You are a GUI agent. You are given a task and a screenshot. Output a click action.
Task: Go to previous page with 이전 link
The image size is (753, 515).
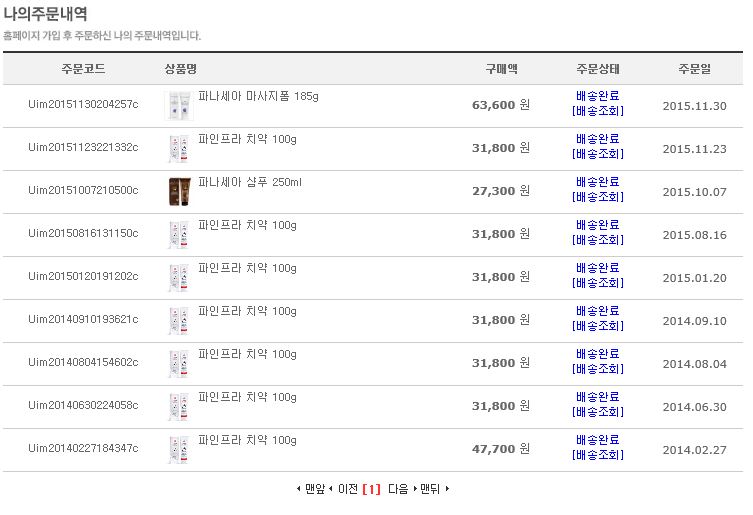347,489
